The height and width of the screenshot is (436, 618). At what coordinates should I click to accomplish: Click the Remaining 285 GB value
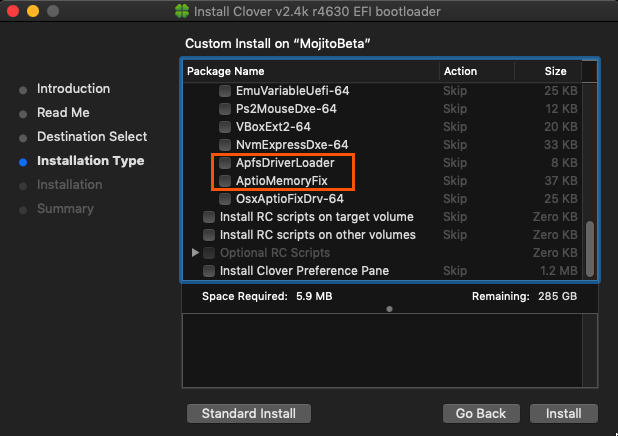557,296
